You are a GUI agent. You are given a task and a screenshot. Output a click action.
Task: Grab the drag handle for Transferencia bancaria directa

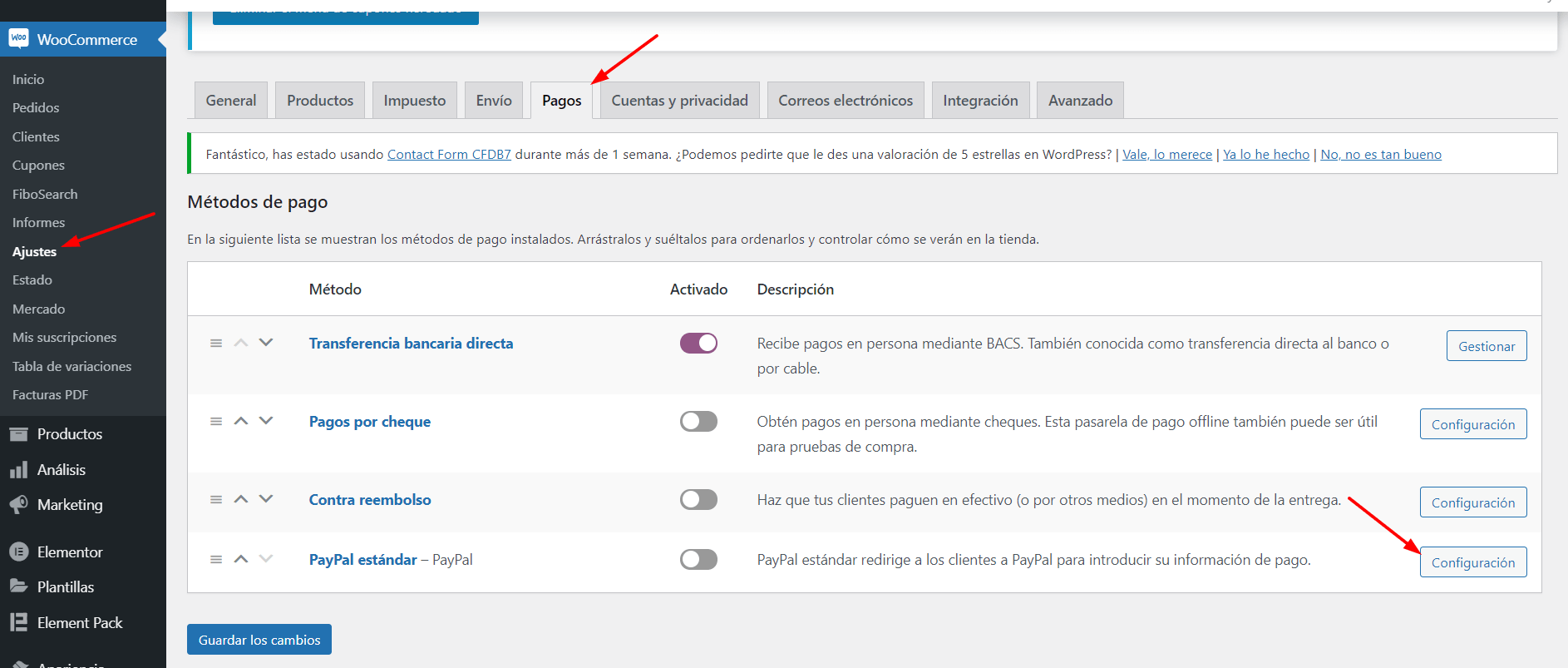[x=216, y=343]
